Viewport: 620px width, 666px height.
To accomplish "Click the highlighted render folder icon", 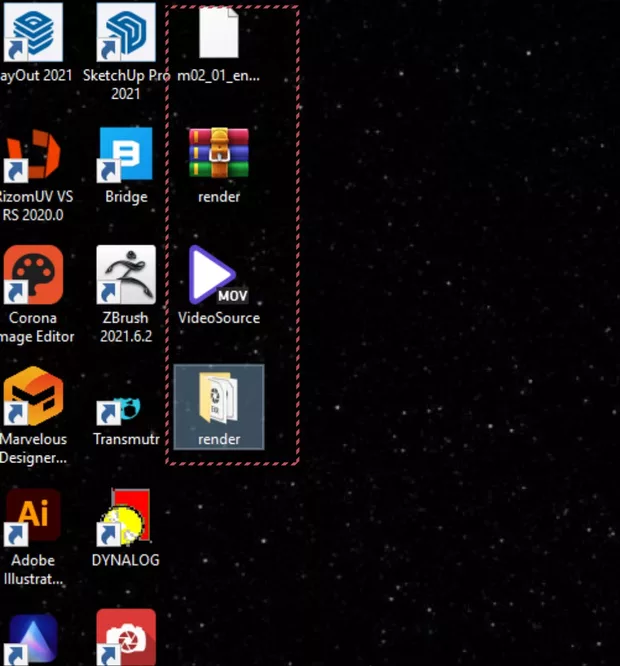I will 218,397.
